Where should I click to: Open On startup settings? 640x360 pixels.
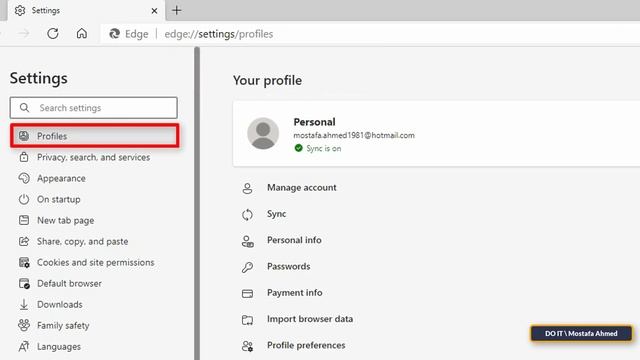[59, 199]
